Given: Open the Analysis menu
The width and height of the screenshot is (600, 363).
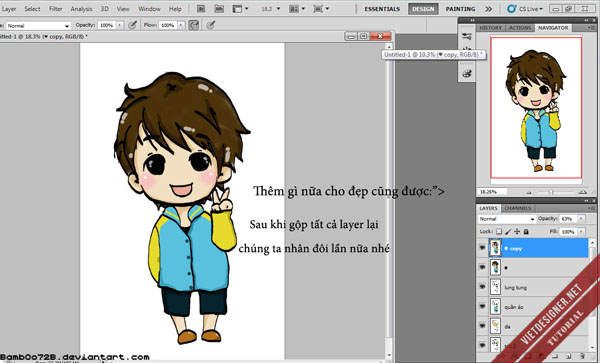Looking at the screenshot, I should pyautogui.click(x=81, y=8).
